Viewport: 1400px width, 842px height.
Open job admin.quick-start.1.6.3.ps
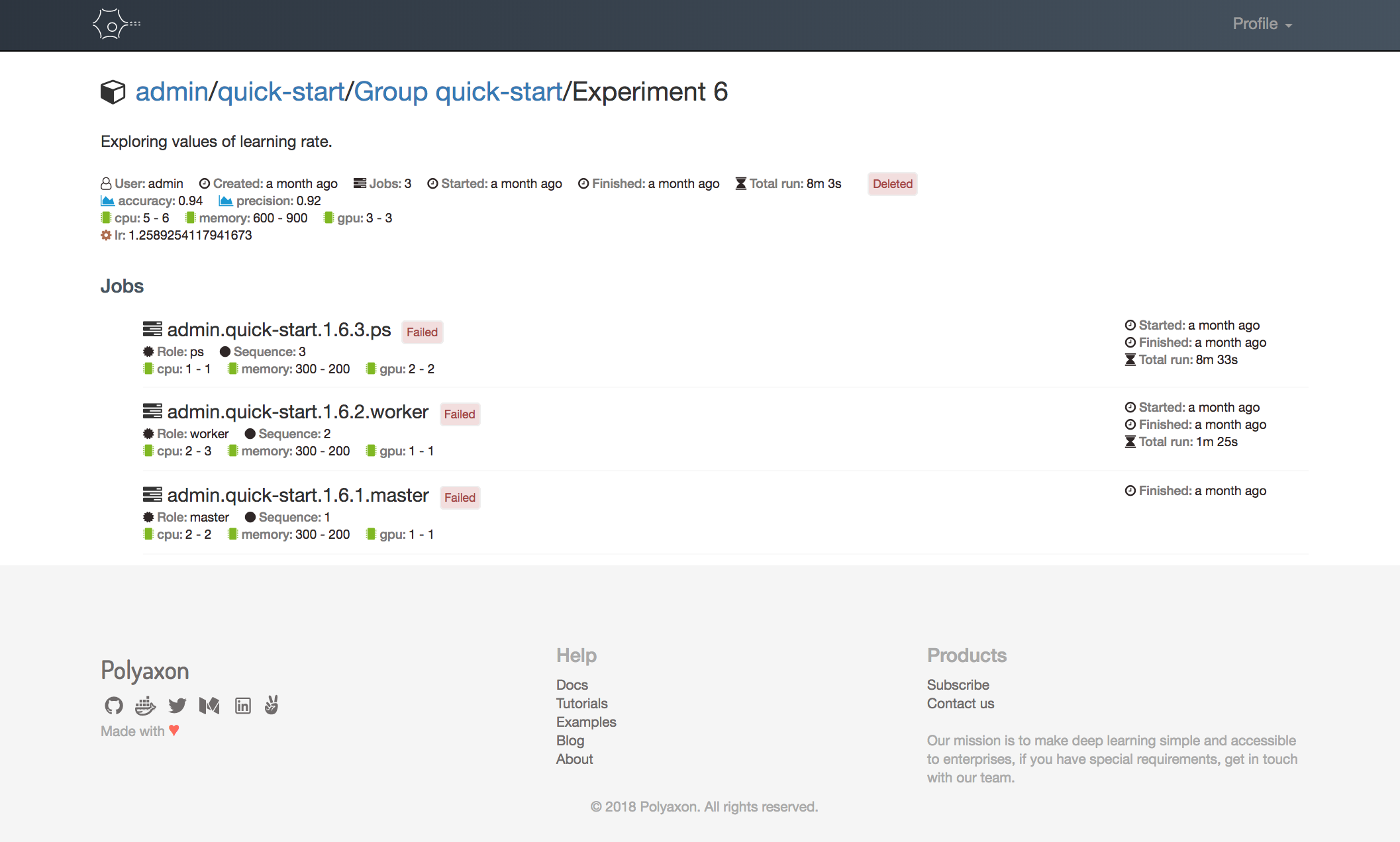[x=279, y=330]
